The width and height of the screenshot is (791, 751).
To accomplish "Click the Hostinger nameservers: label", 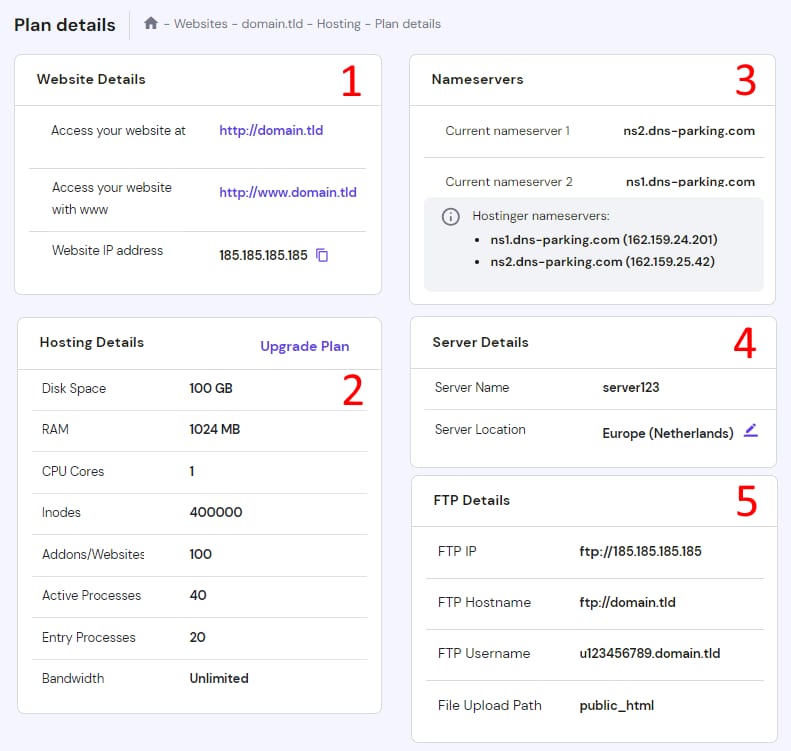I will point(541,216).
